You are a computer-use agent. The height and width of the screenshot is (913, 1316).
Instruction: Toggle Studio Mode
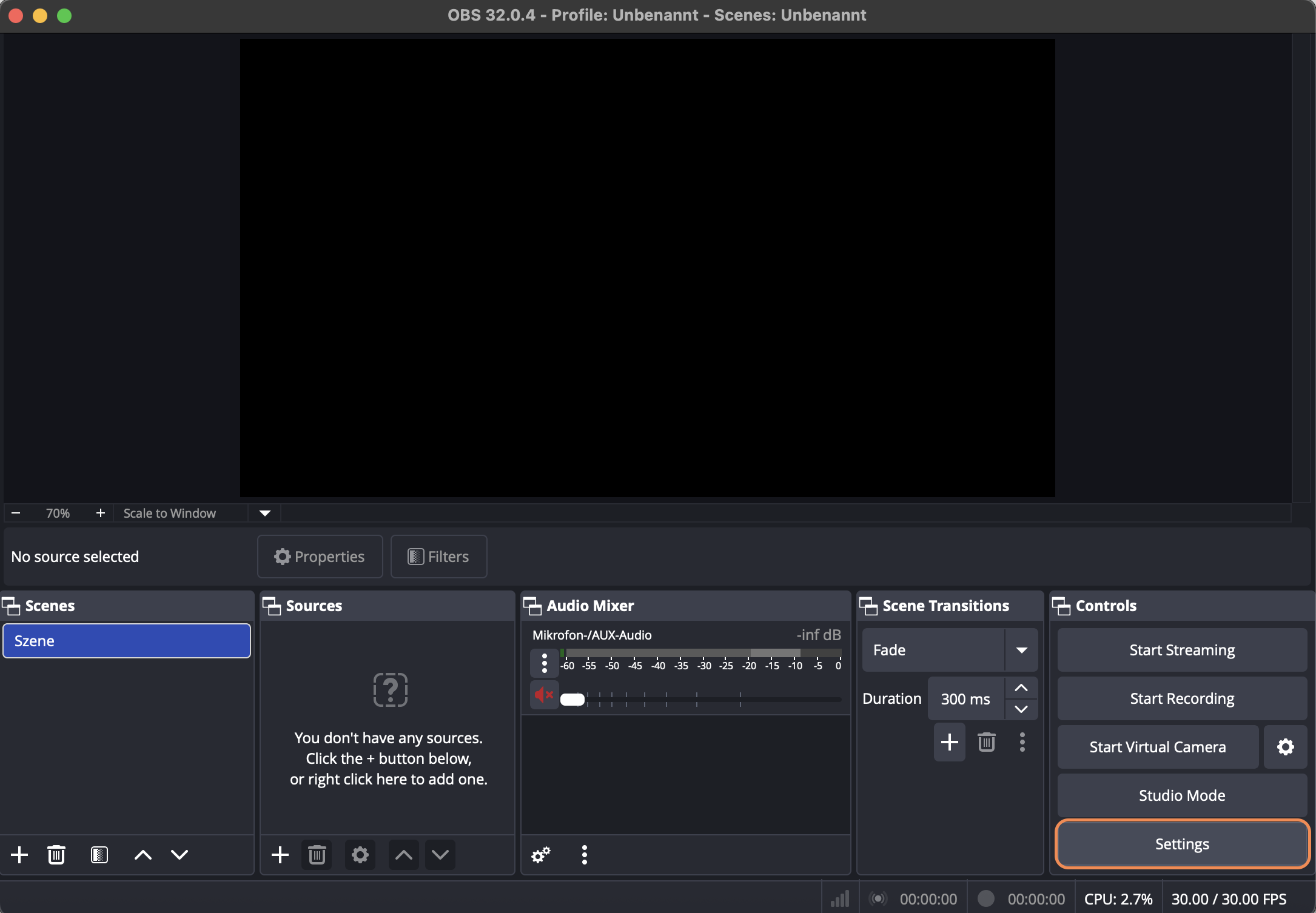(x=1182, y=795)
